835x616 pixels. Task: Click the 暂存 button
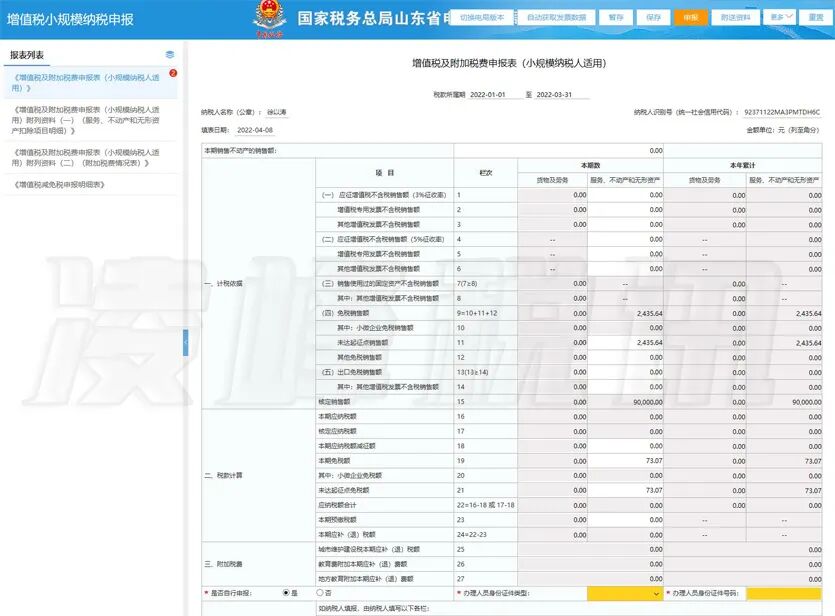pos(616,17)
